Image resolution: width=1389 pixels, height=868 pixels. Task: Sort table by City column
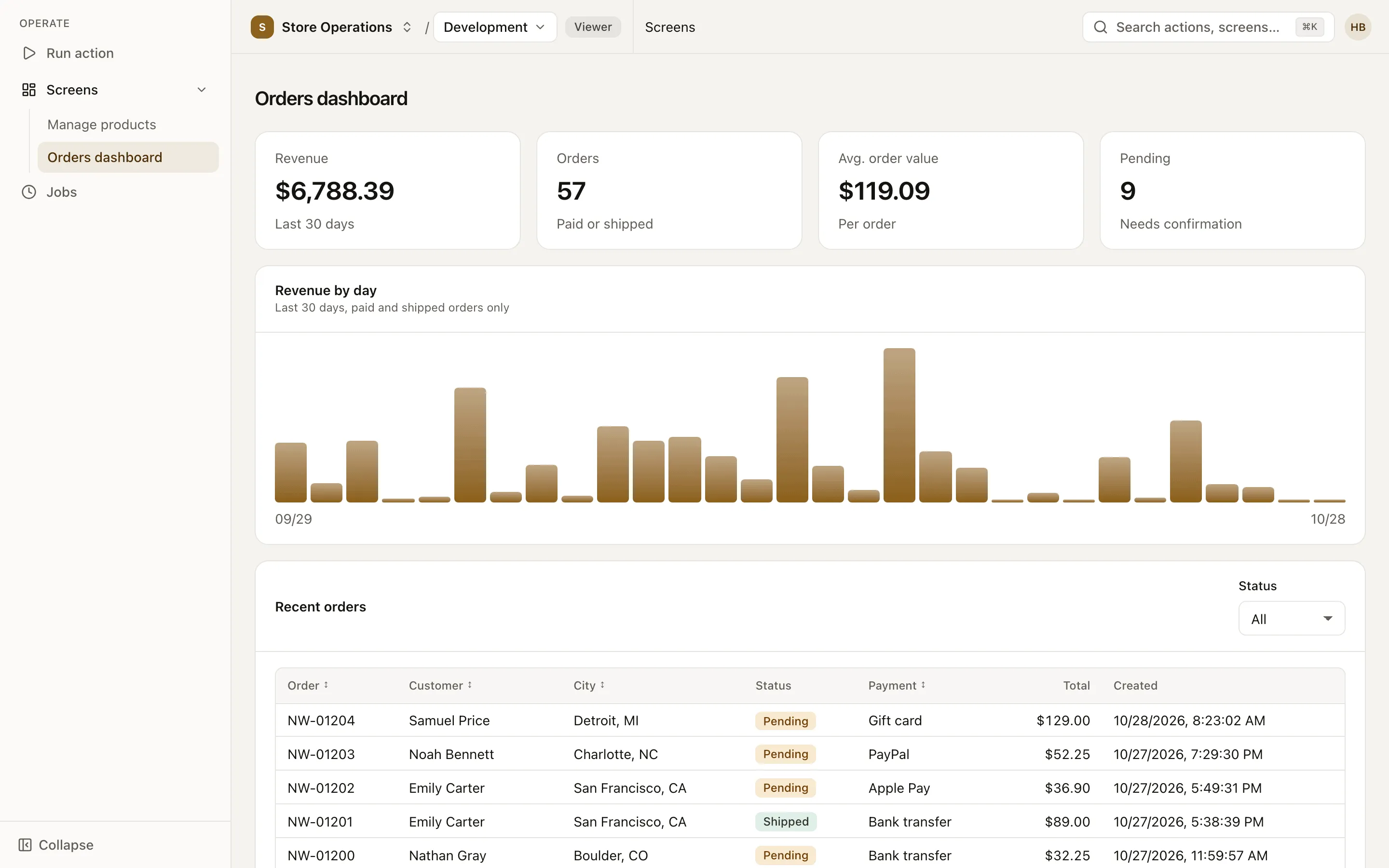(x=589, y=685)
